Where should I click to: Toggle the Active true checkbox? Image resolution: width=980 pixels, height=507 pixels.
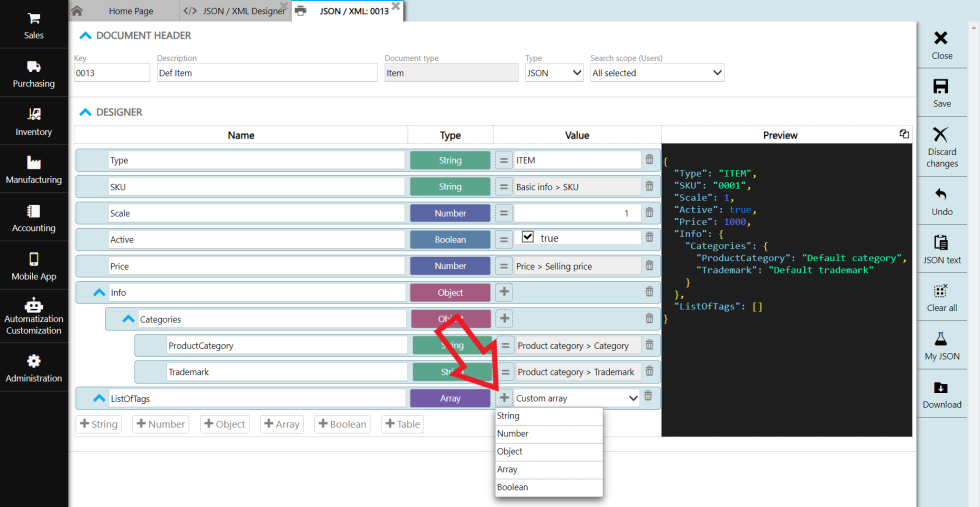(528, 237)
